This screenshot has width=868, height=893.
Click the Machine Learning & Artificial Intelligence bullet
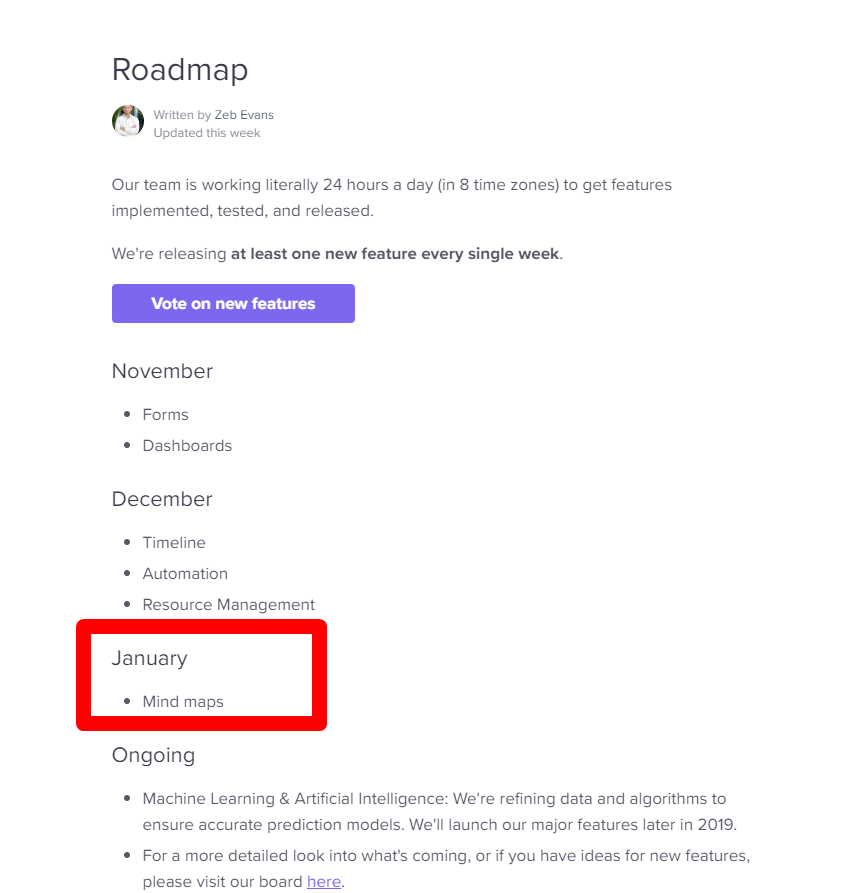440,812
